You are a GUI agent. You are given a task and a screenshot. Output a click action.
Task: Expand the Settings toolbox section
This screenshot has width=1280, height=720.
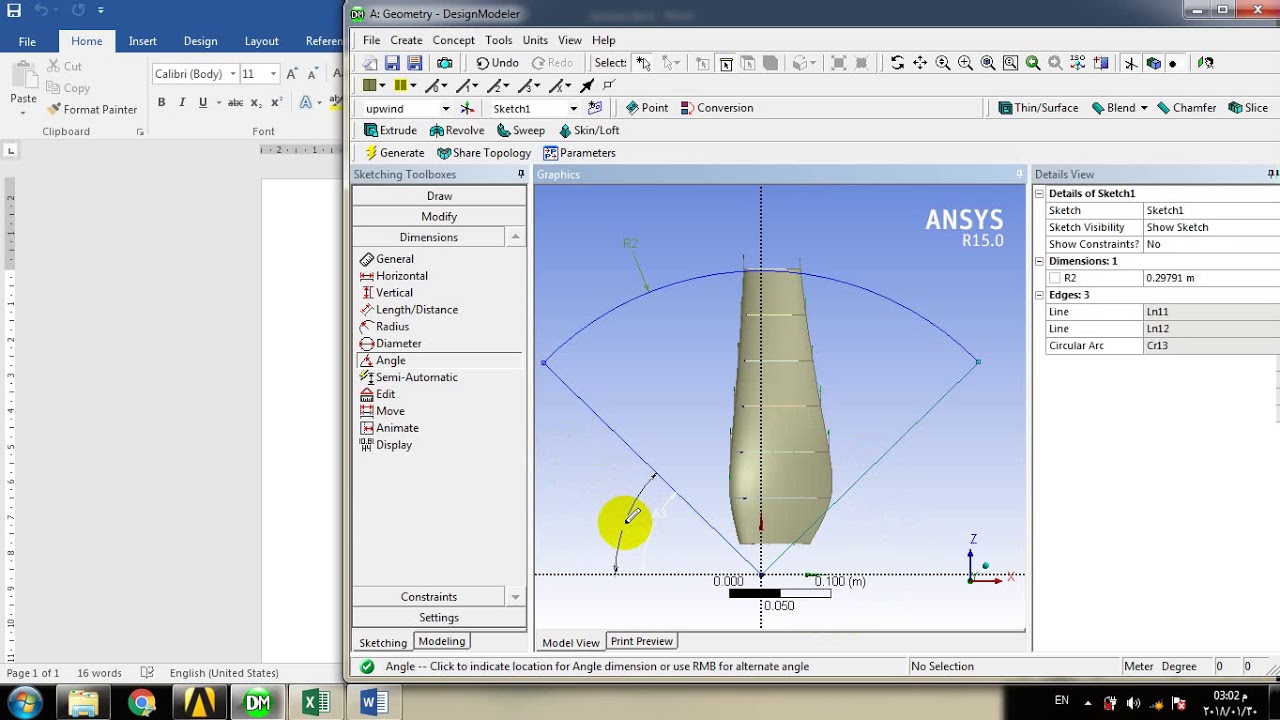point(439,618)
